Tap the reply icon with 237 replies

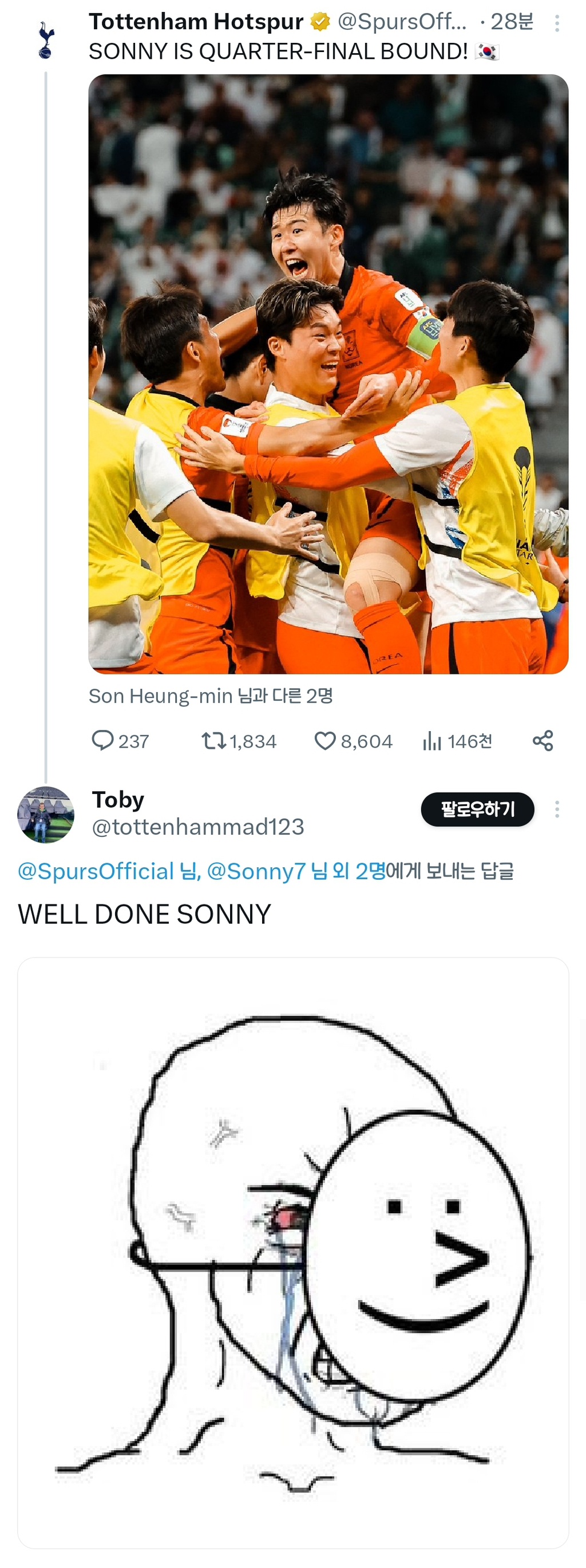[102, 740]
